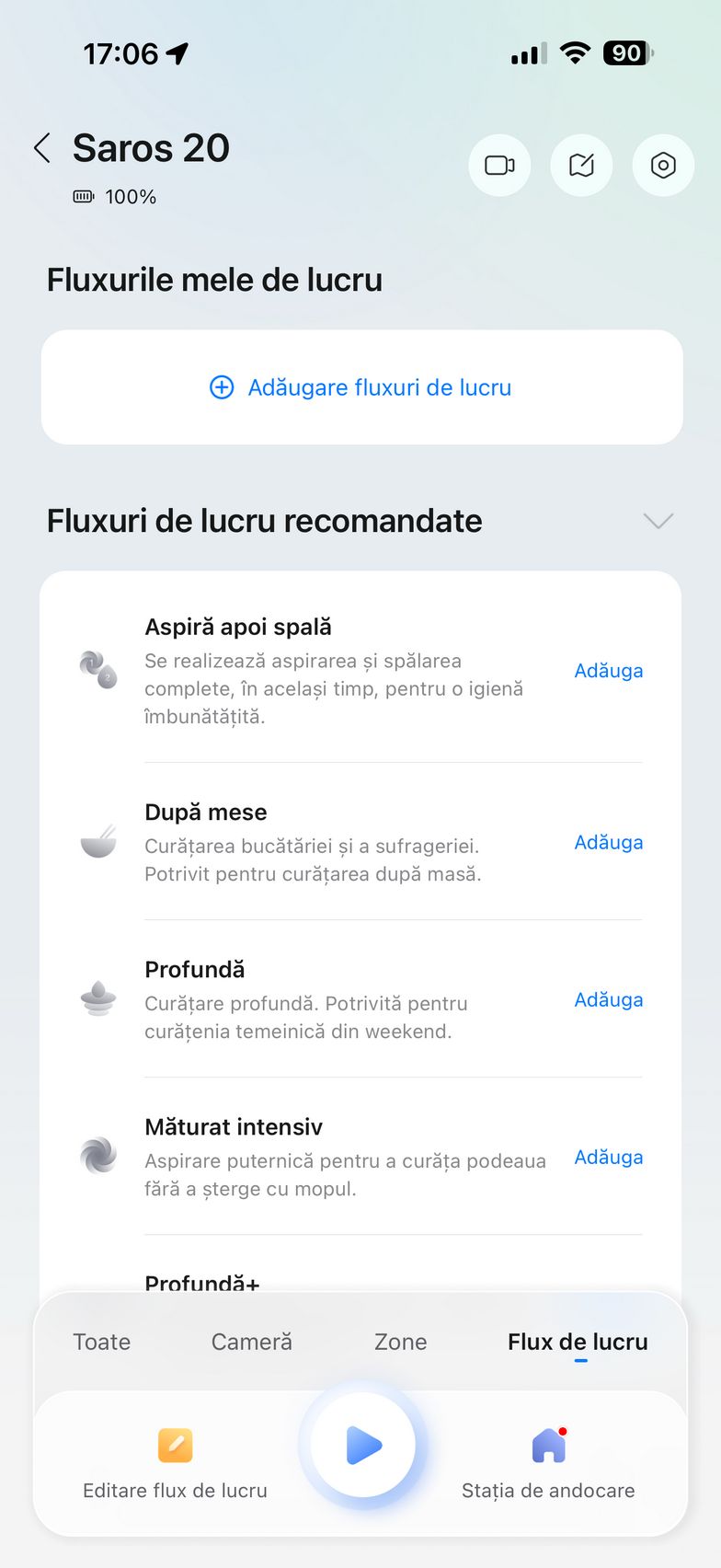Viewport: 721px width, 1568px height.
Task: Select the Flux de lucru tab
Action: (578, 1342)
